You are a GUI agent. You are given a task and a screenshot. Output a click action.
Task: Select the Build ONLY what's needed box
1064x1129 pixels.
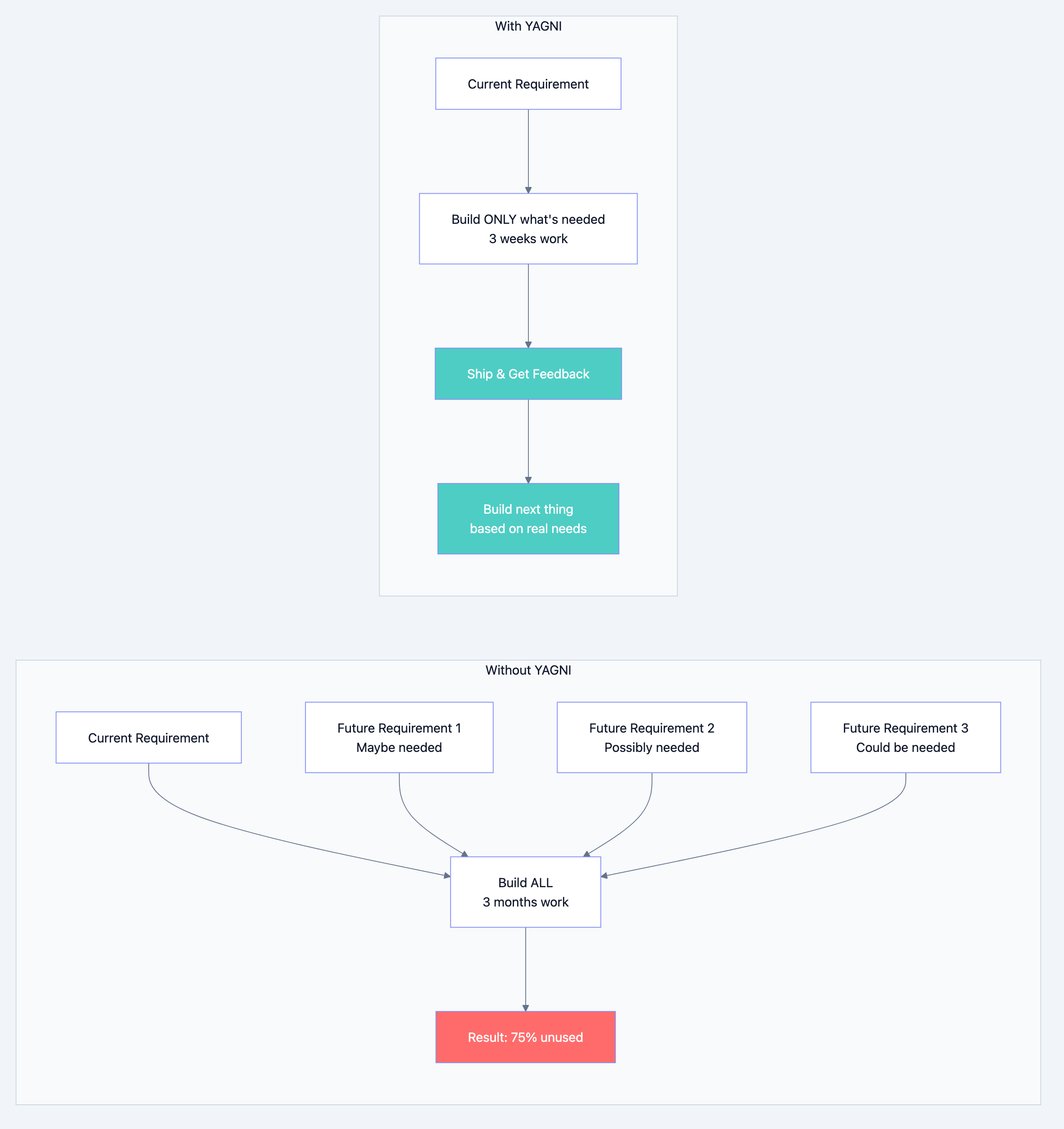[528, 228]
